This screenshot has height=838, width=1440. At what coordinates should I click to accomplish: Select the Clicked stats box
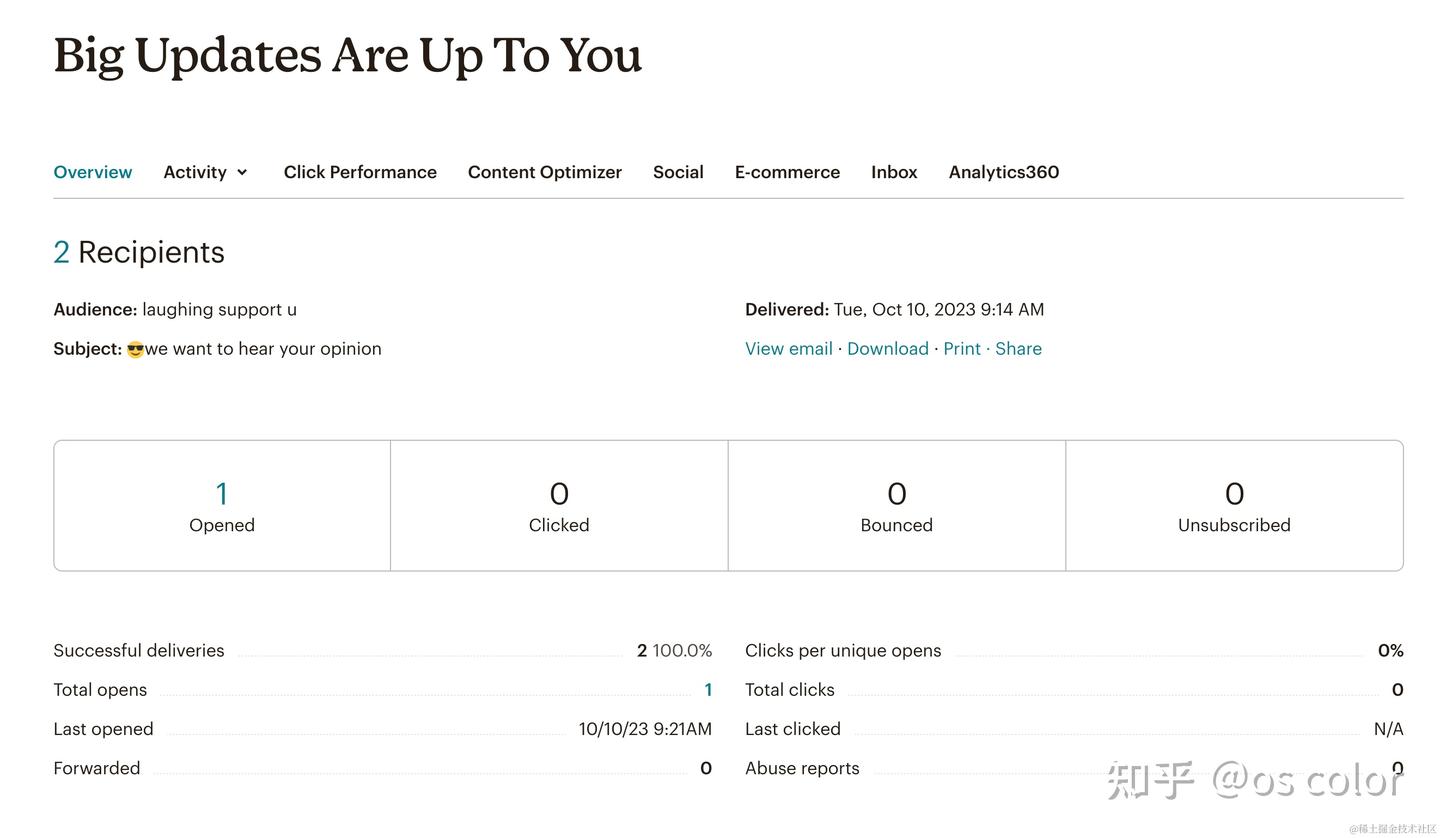pos(559,506)
